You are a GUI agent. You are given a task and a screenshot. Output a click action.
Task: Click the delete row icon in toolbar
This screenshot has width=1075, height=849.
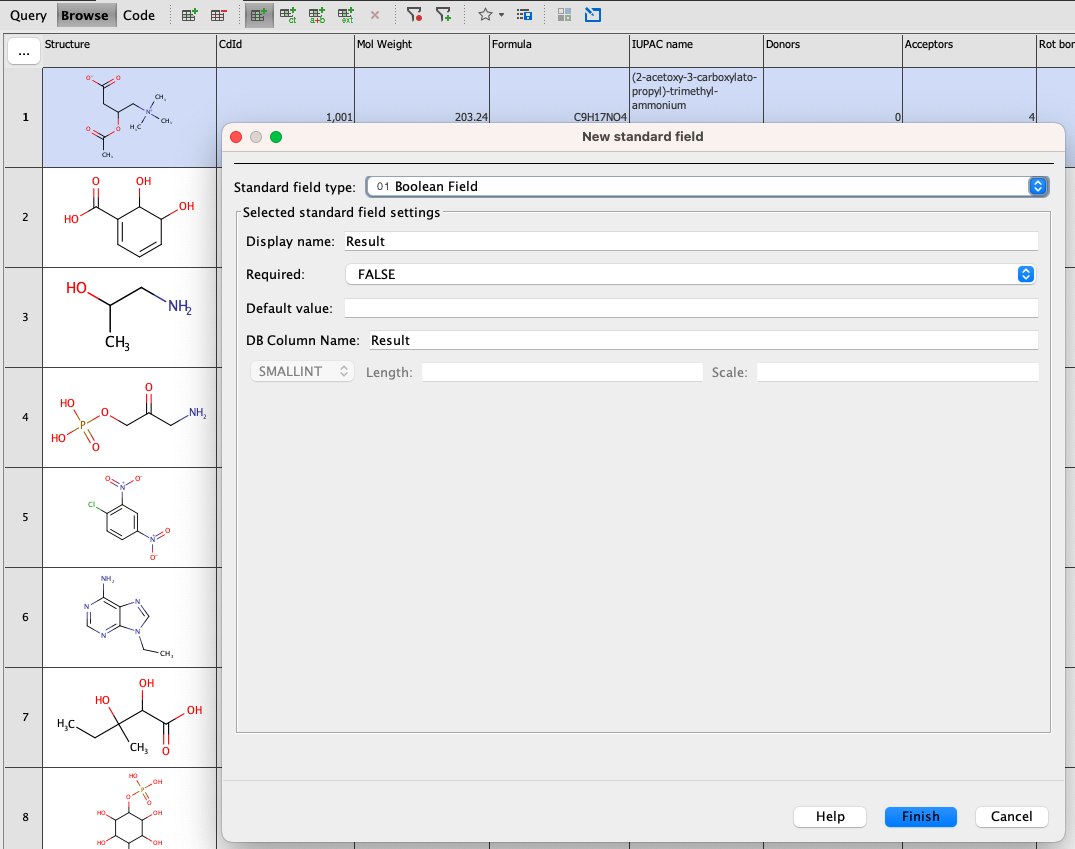click(218, 15)
